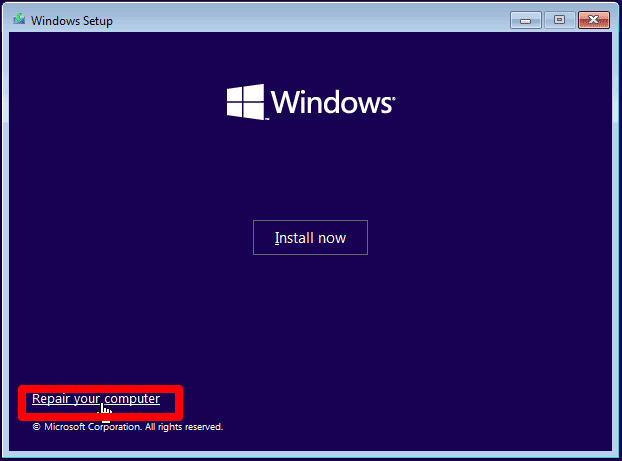Viewport: 622px width, 461px height.
Task: Open the Repair your computer link
Action: [x=95, y=399]
